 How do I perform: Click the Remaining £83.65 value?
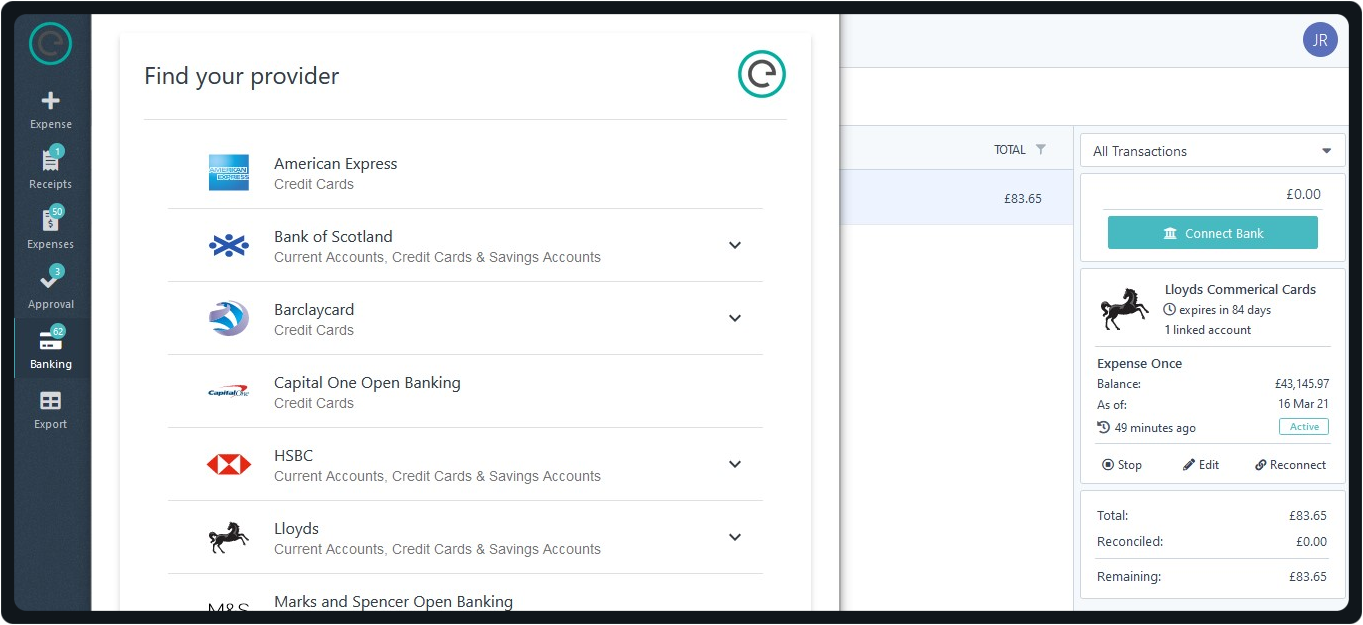click(1307, 577)
